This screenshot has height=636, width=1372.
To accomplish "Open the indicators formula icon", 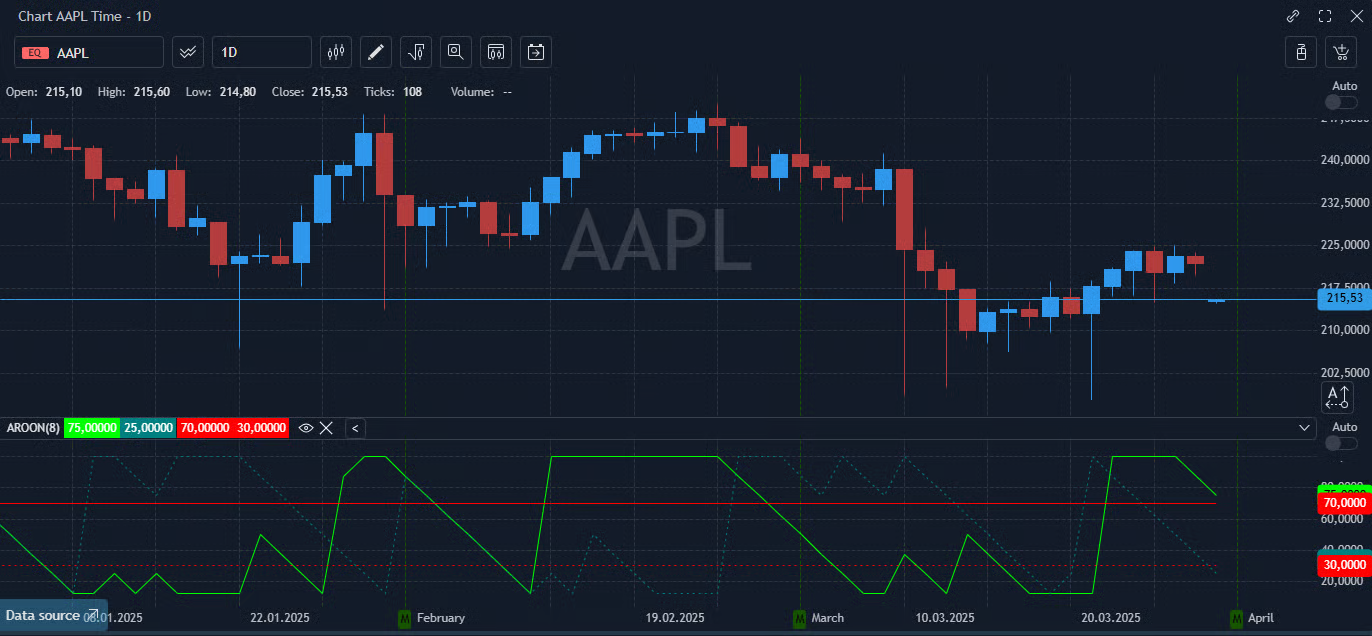I will [x=416, y=52].
